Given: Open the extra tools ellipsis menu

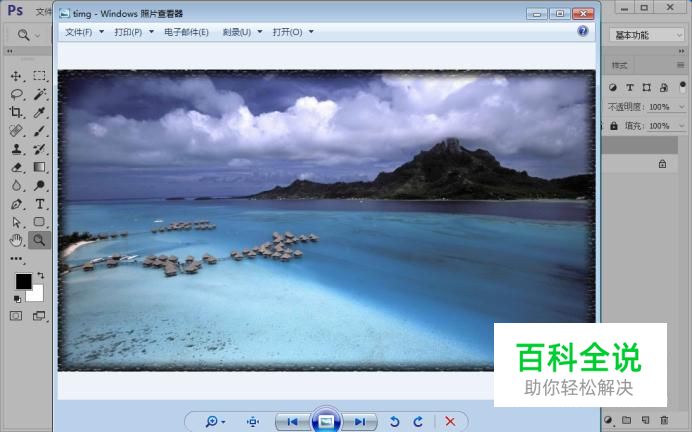Looking at the screenshot, I should [16, 259].
